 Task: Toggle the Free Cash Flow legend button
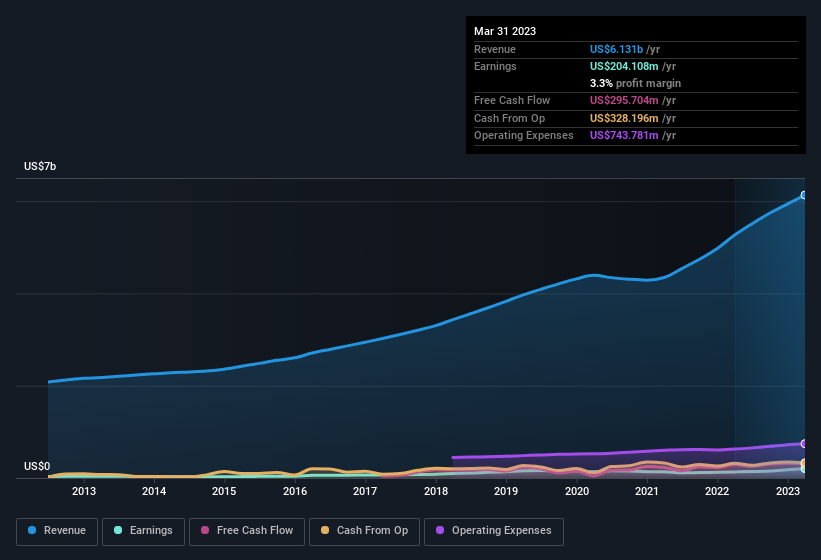[x=247, y=531]
